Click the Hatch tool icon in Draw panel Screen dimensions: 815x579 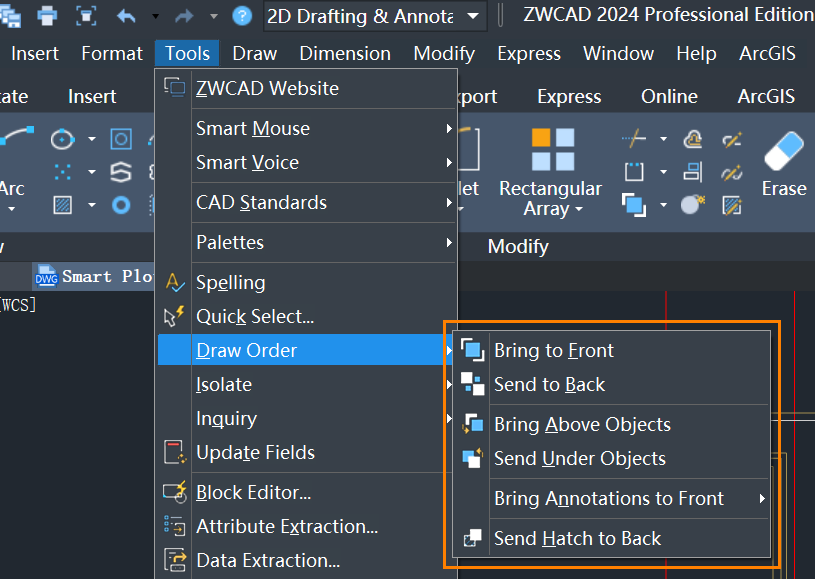pyautogui.click(x=62, y=205)
